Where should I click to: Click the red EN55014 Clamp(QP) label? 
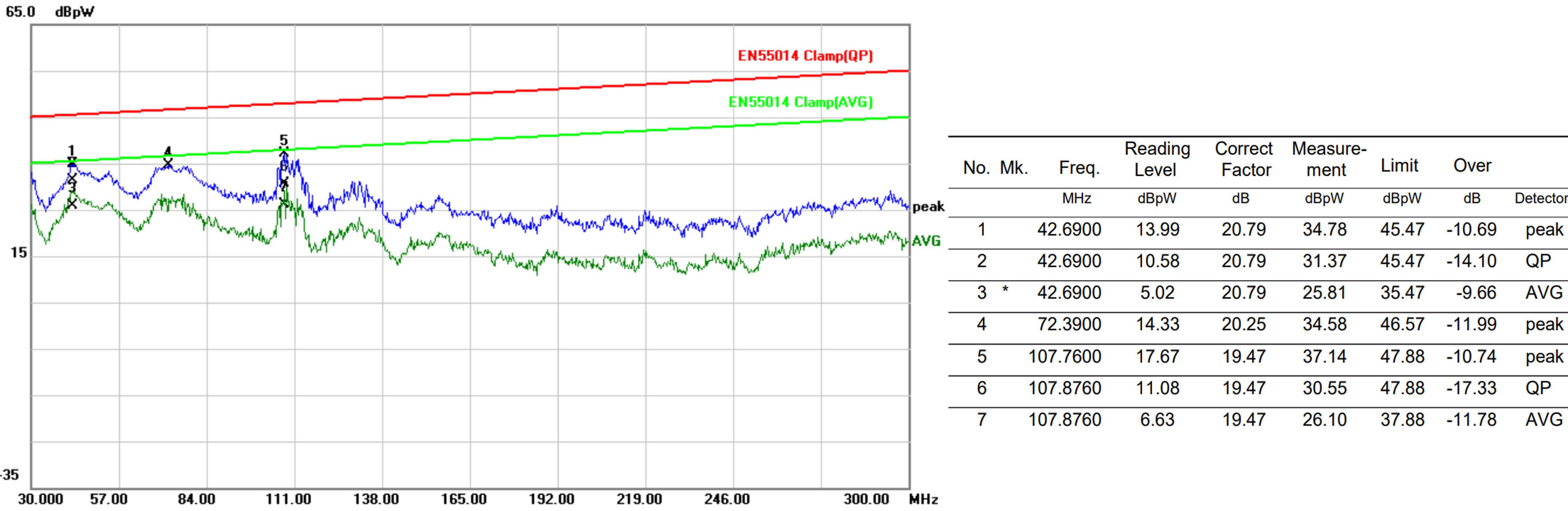(805, 56)
